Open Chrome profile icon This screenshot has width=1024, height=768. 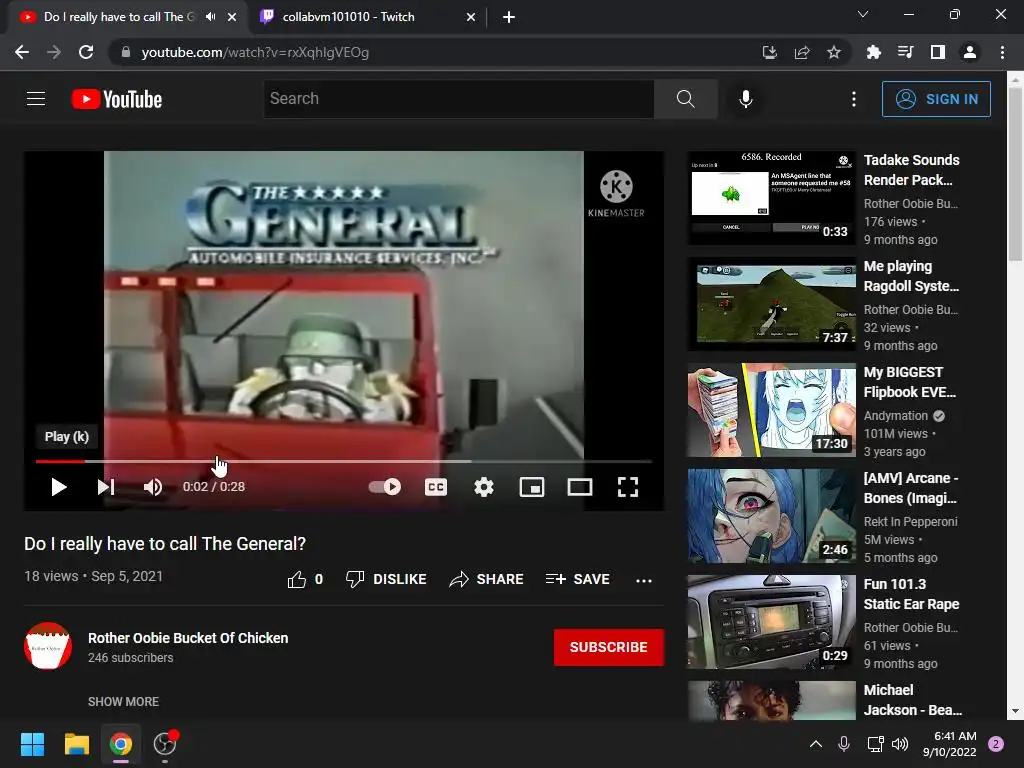click(970, 52)
